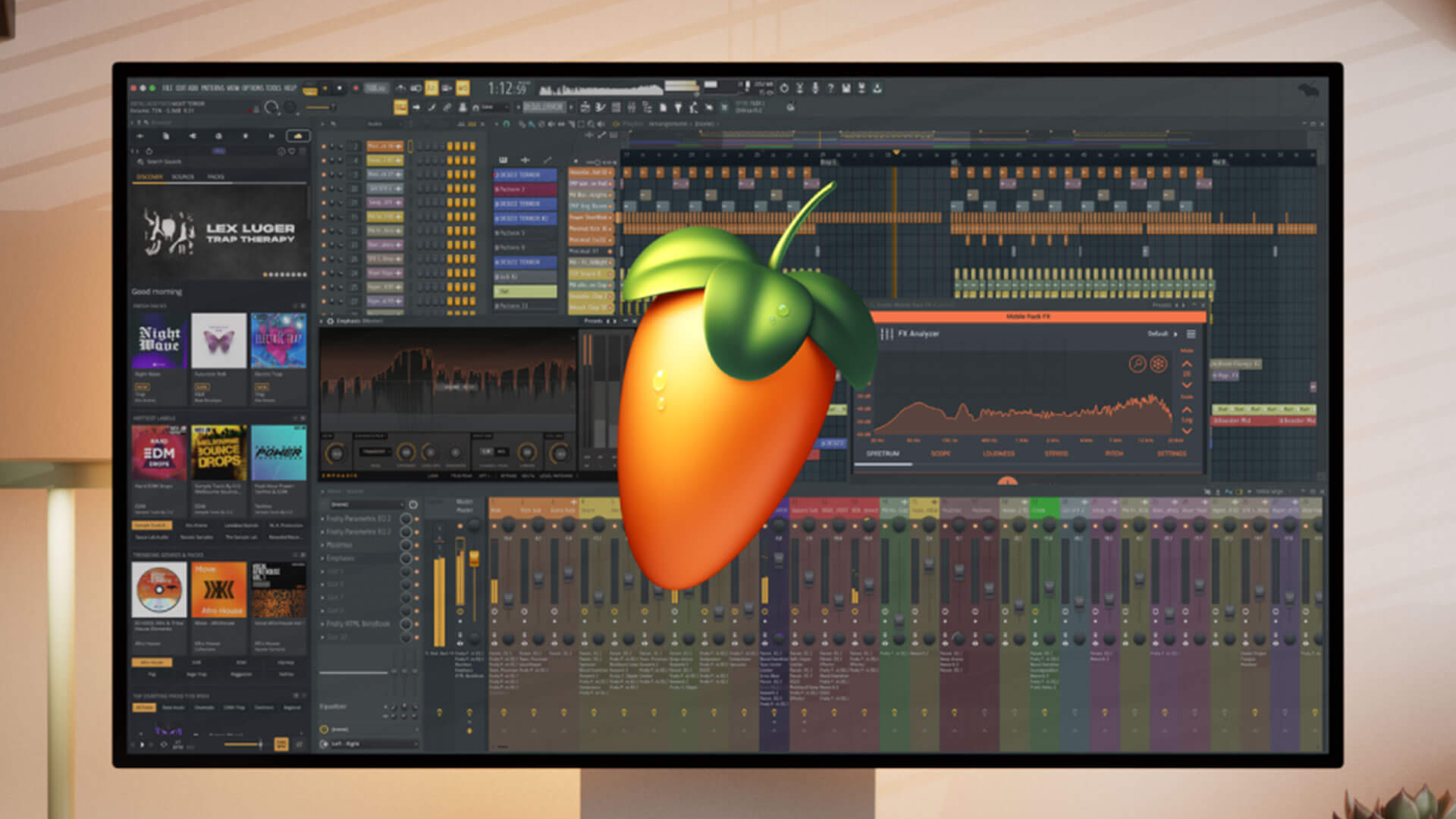Viewport: 1456px width, 819px height.
Task: Switch to the SCOPE tab in FX Analyzer
Action: (940, 453)
